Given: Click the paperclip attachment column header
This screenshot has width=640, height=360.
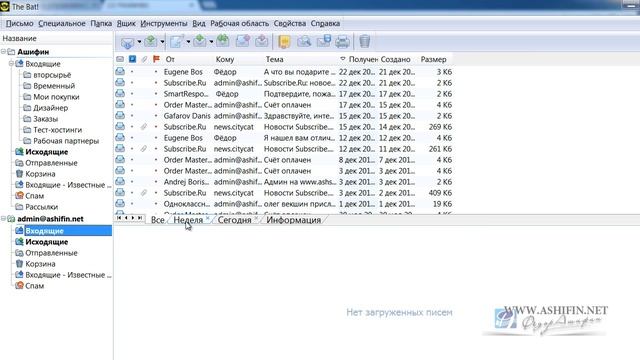Looking at the screenshot, I should tap(144, 59).
